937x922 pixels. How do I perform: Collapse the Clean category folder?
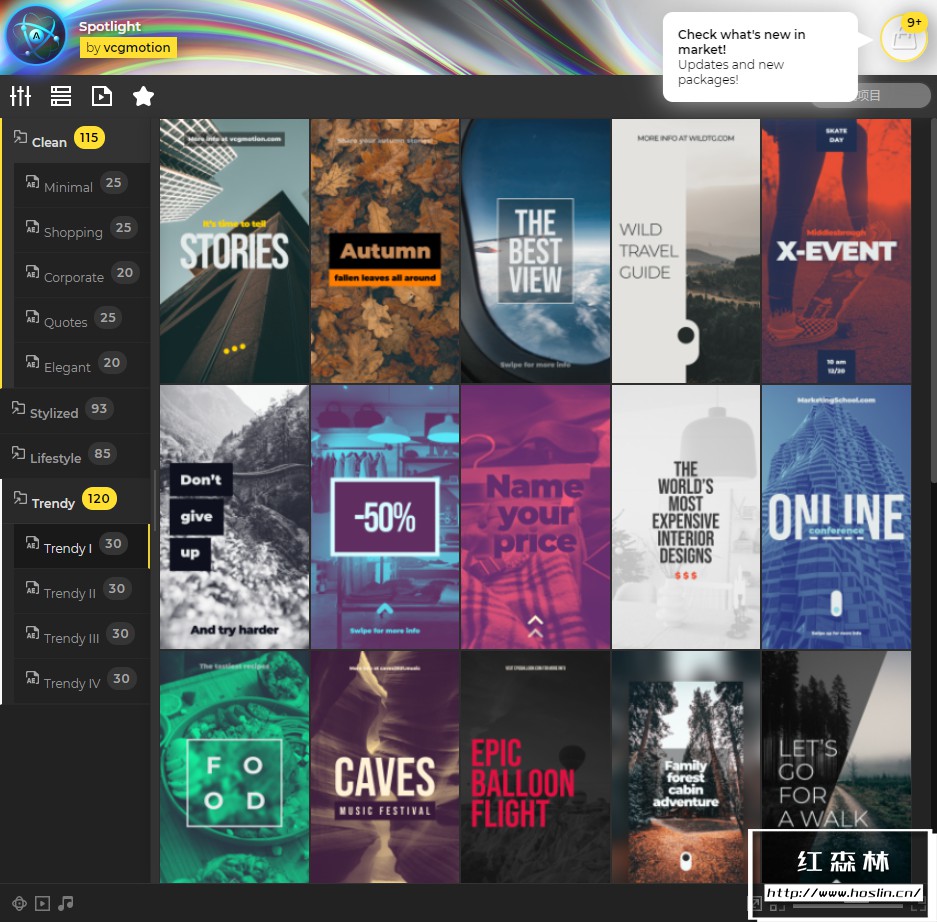[x=20, y=137]
